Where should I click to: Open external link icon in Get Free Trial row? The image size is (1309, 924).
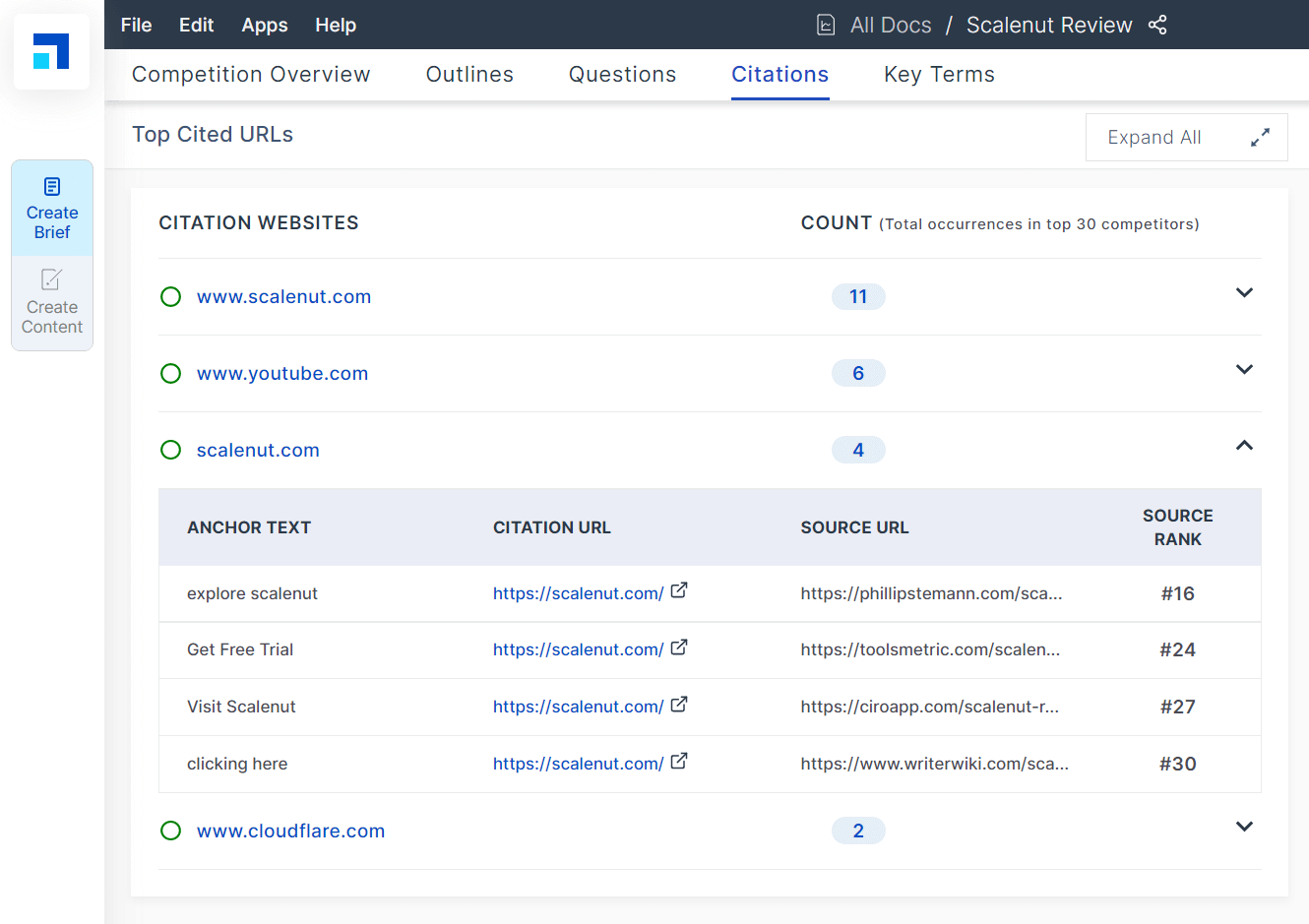tap(679, 647)
